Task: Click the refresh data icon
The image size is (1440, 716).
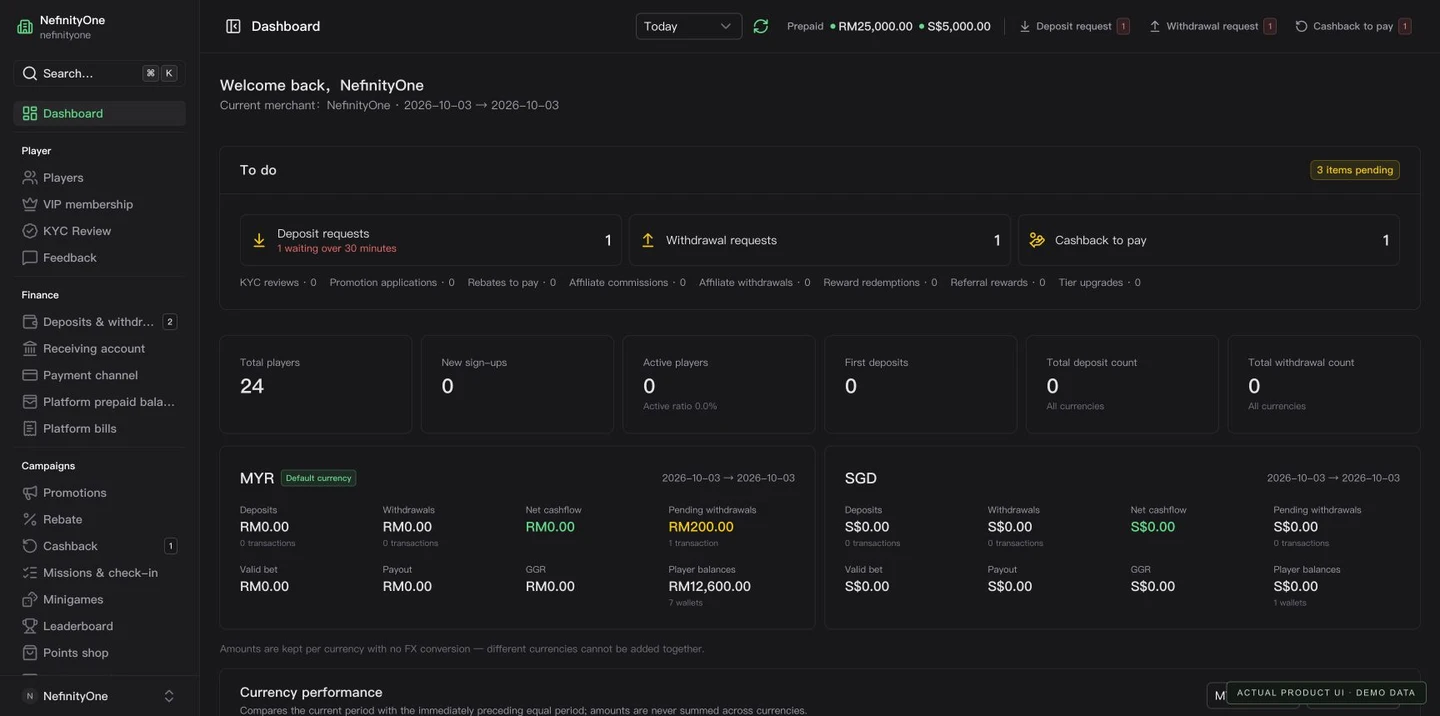Action: (x=761, y=26)
